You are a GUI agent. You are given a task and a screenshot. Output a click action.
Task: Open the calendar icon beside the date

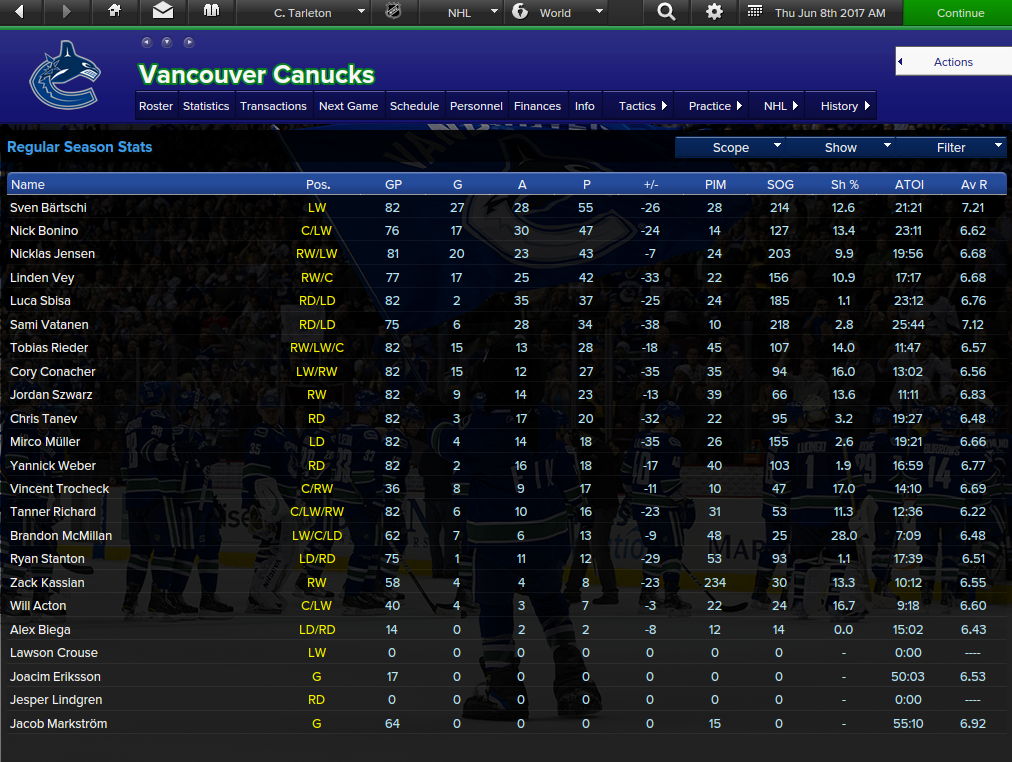coord(754,12)
